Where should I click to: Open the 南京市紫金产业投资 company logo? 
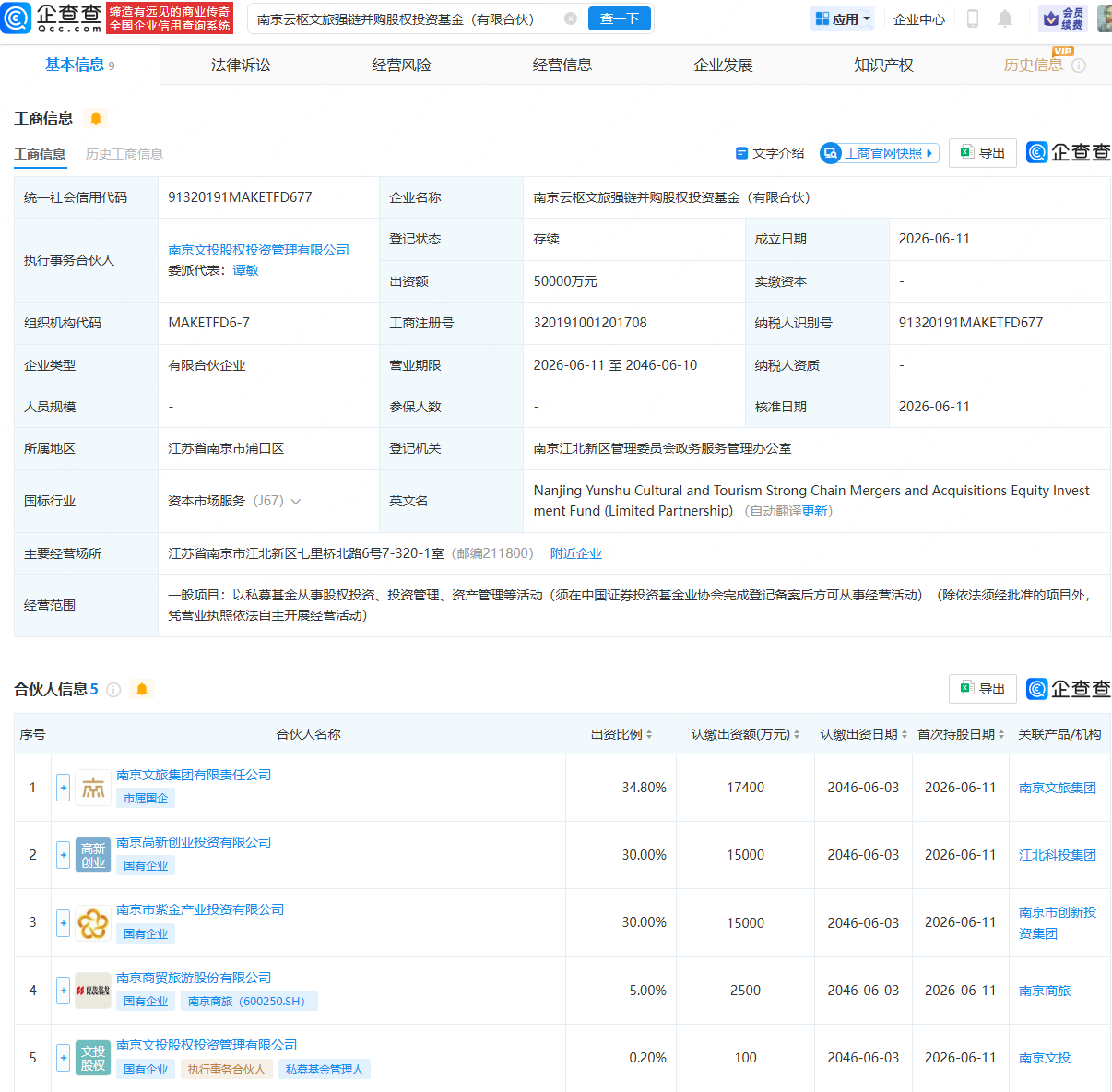pos(93,923)
